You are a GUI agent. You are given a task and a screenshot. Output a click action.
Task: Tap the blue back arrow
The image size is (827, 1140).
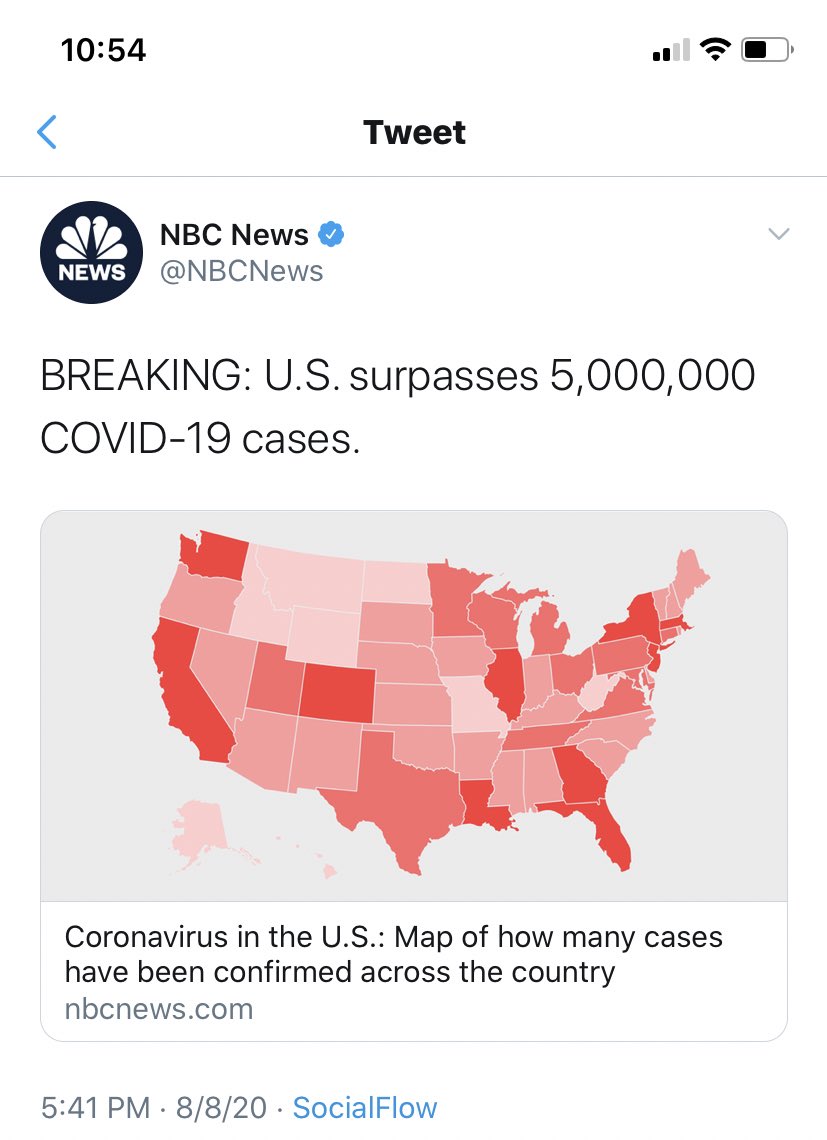click(x=47, y=132)
